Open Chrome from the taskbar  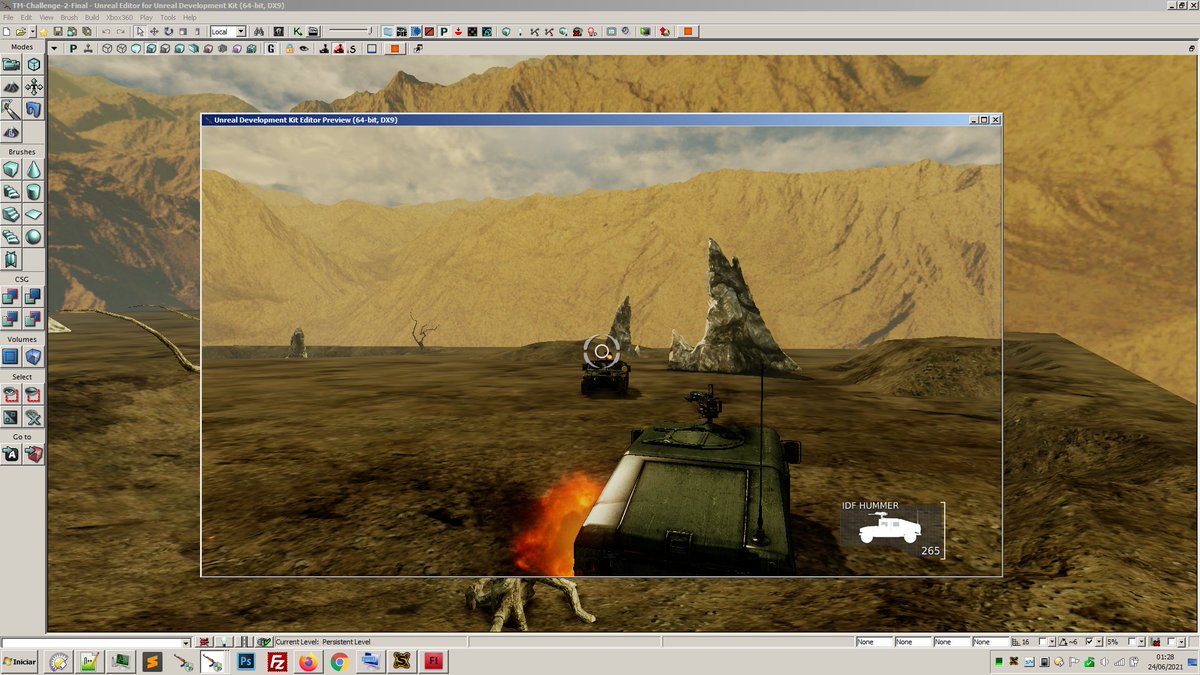coord(339,661)
